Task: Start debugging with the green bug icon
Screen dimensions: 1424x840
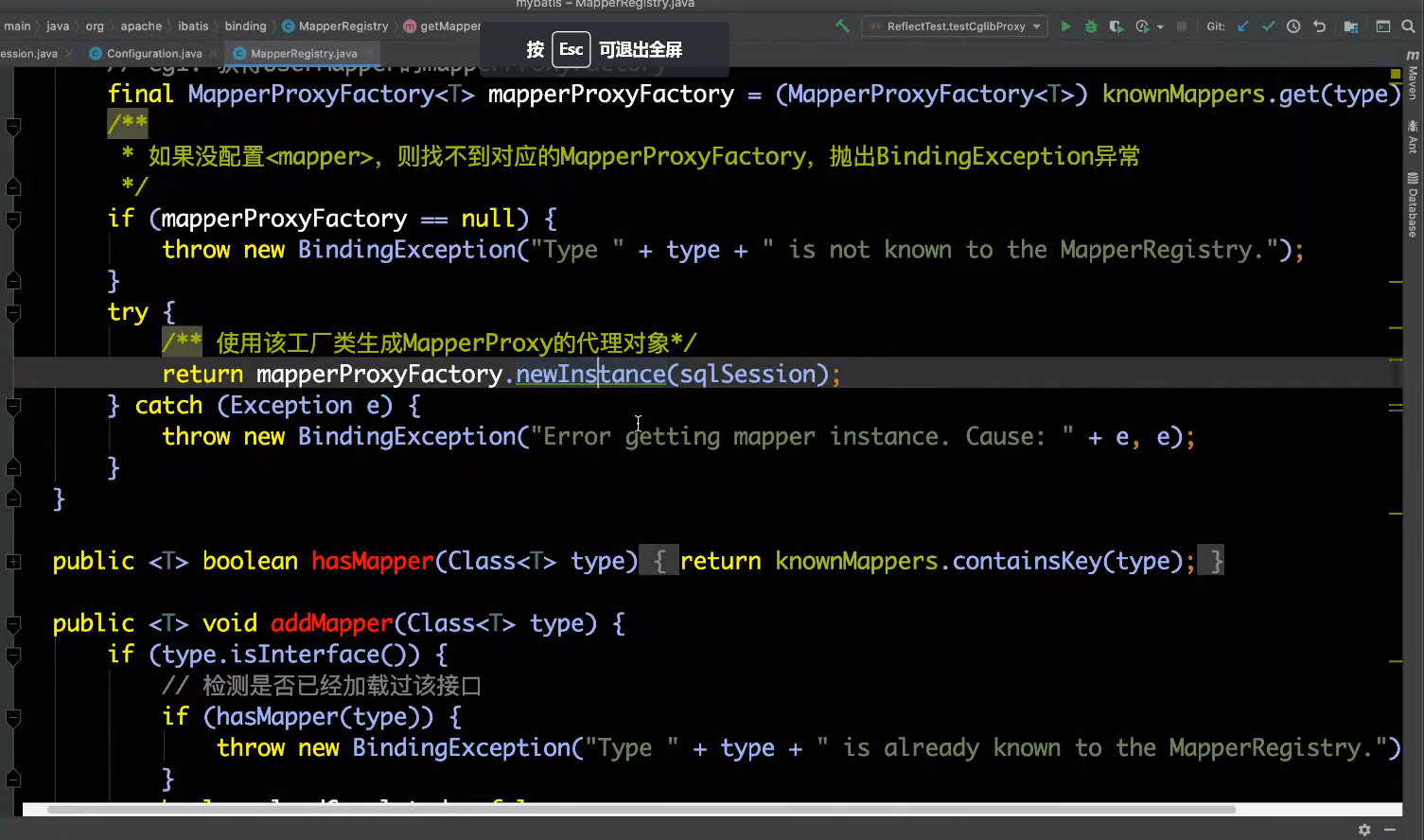Action: pyautogui.click(x=1091, y=26)
